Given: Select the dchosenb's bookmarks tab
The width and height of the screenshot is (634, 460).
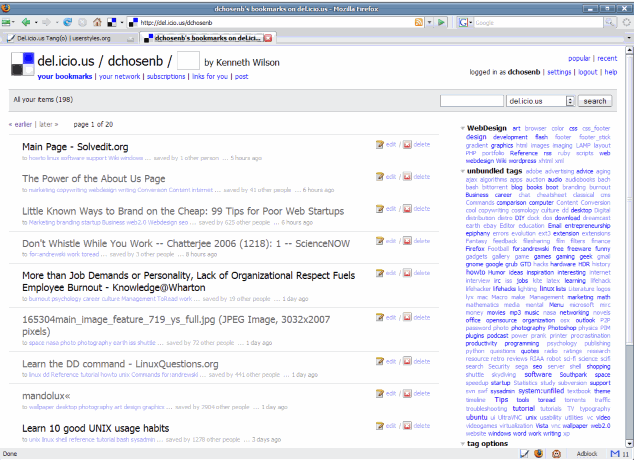Looking at the screenshot, I should tap(207, 38).
